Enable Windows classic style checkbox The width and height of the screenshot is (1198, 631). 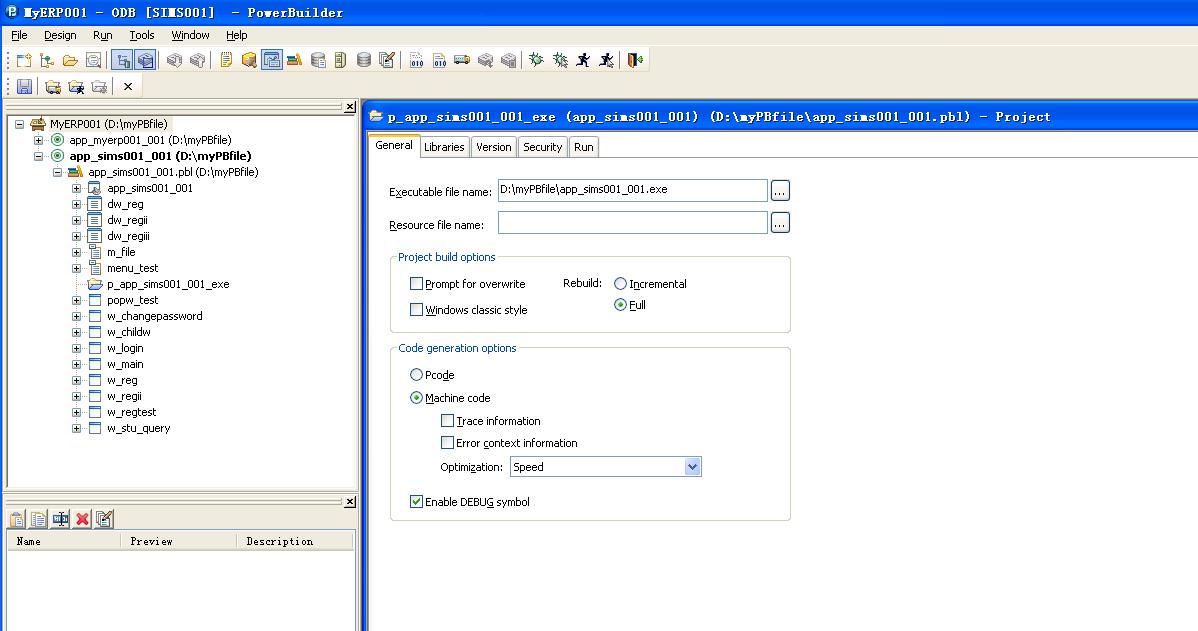[416, 309]
